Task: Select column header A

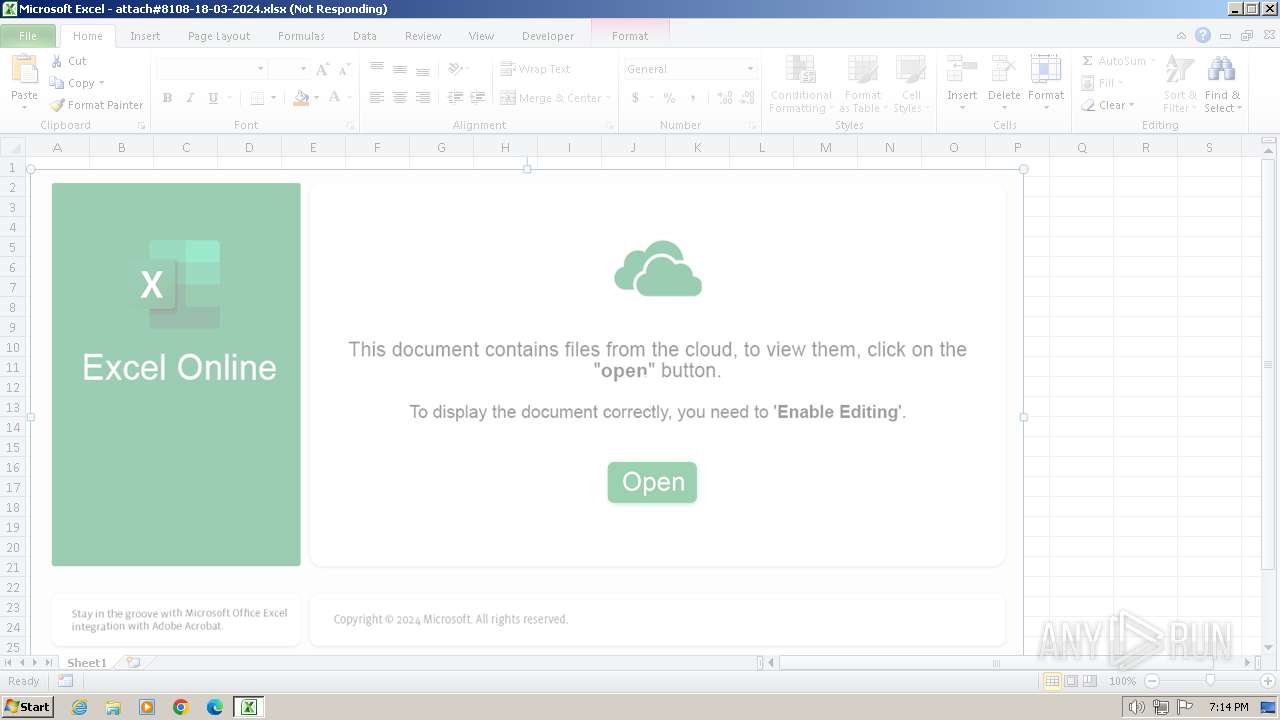Action: click(x=57, y=147)
